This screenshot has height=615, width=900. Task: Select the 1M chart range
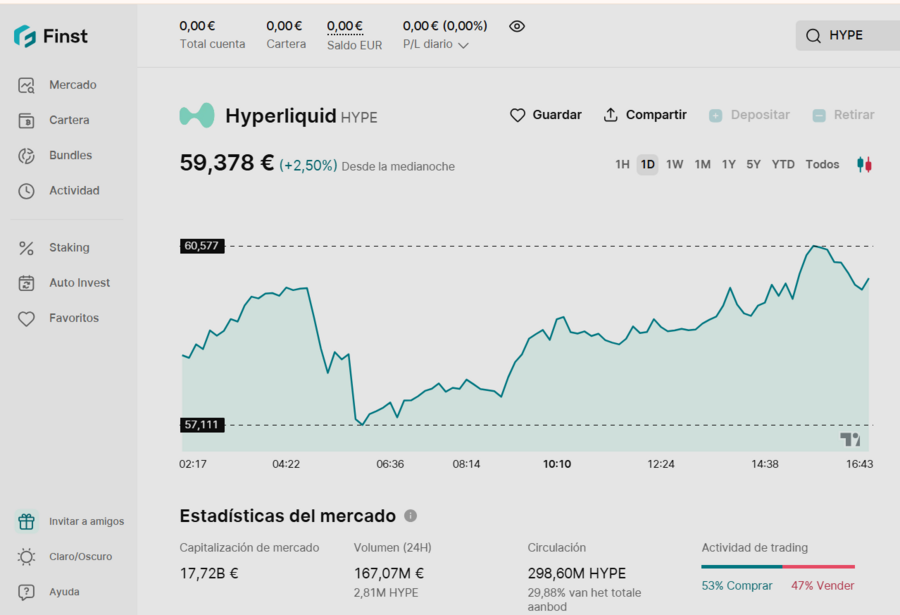point(703,165)
